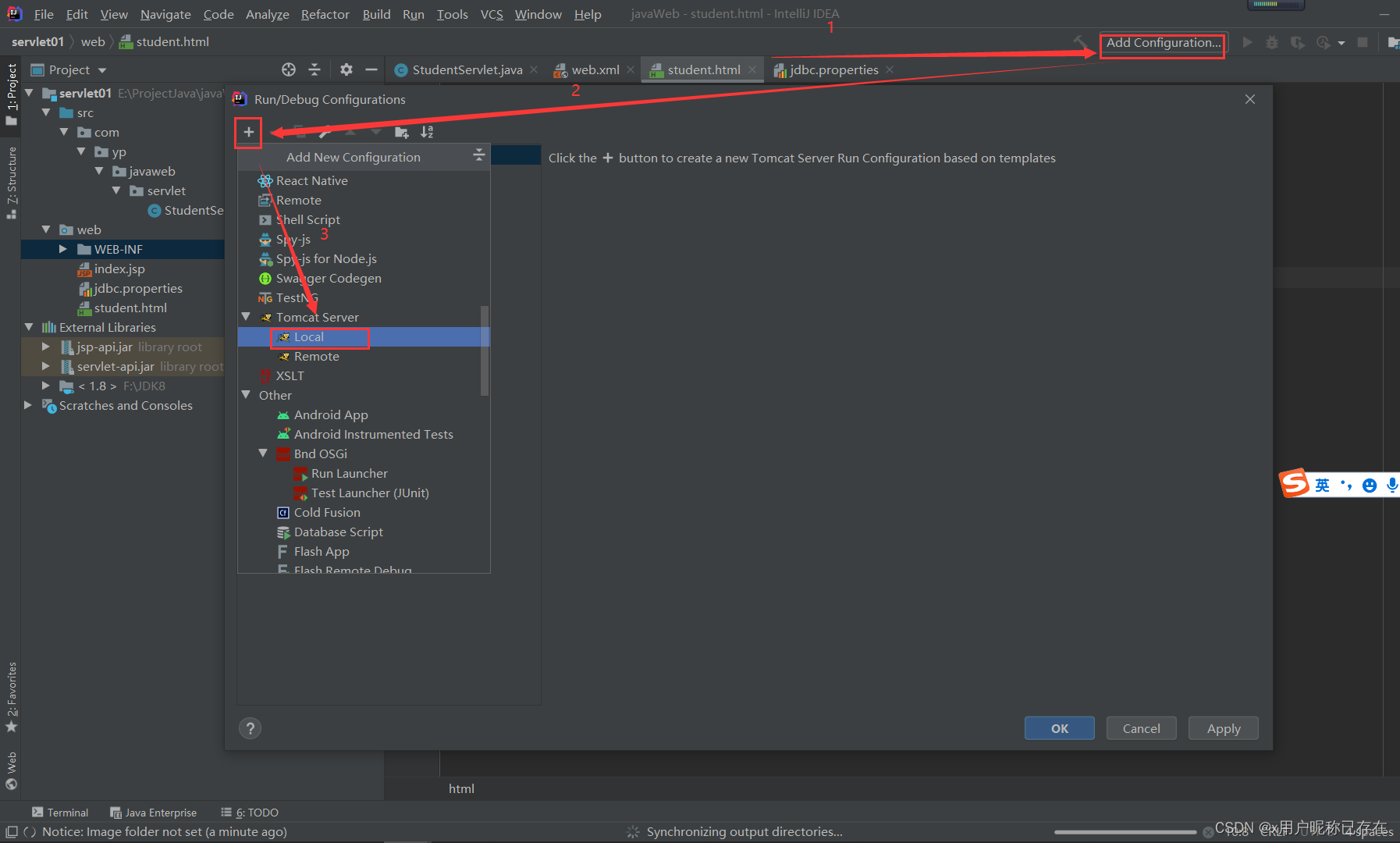Collapse the External Libraries node
The image size is (1400, 843).
click(x=29, y=327)
